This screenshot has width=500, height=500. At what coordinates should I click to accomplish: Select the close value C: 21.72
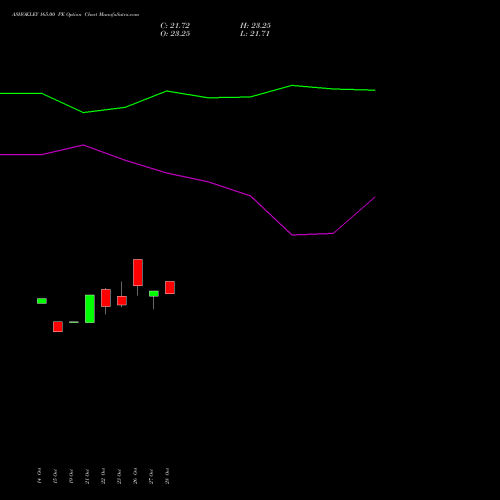tap(175, 26)
